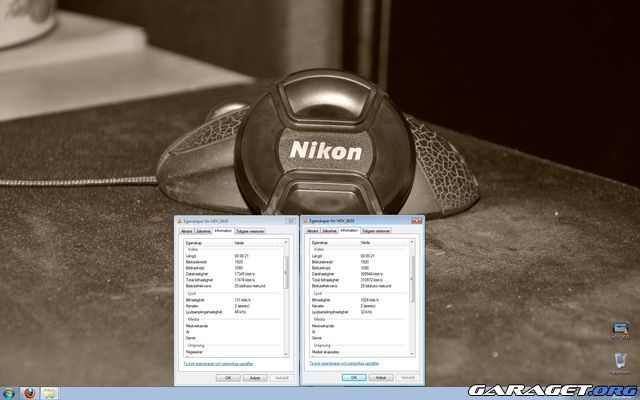640x400 pixels.
Task: Open the Windows Start menu
Action: (9, 391)
